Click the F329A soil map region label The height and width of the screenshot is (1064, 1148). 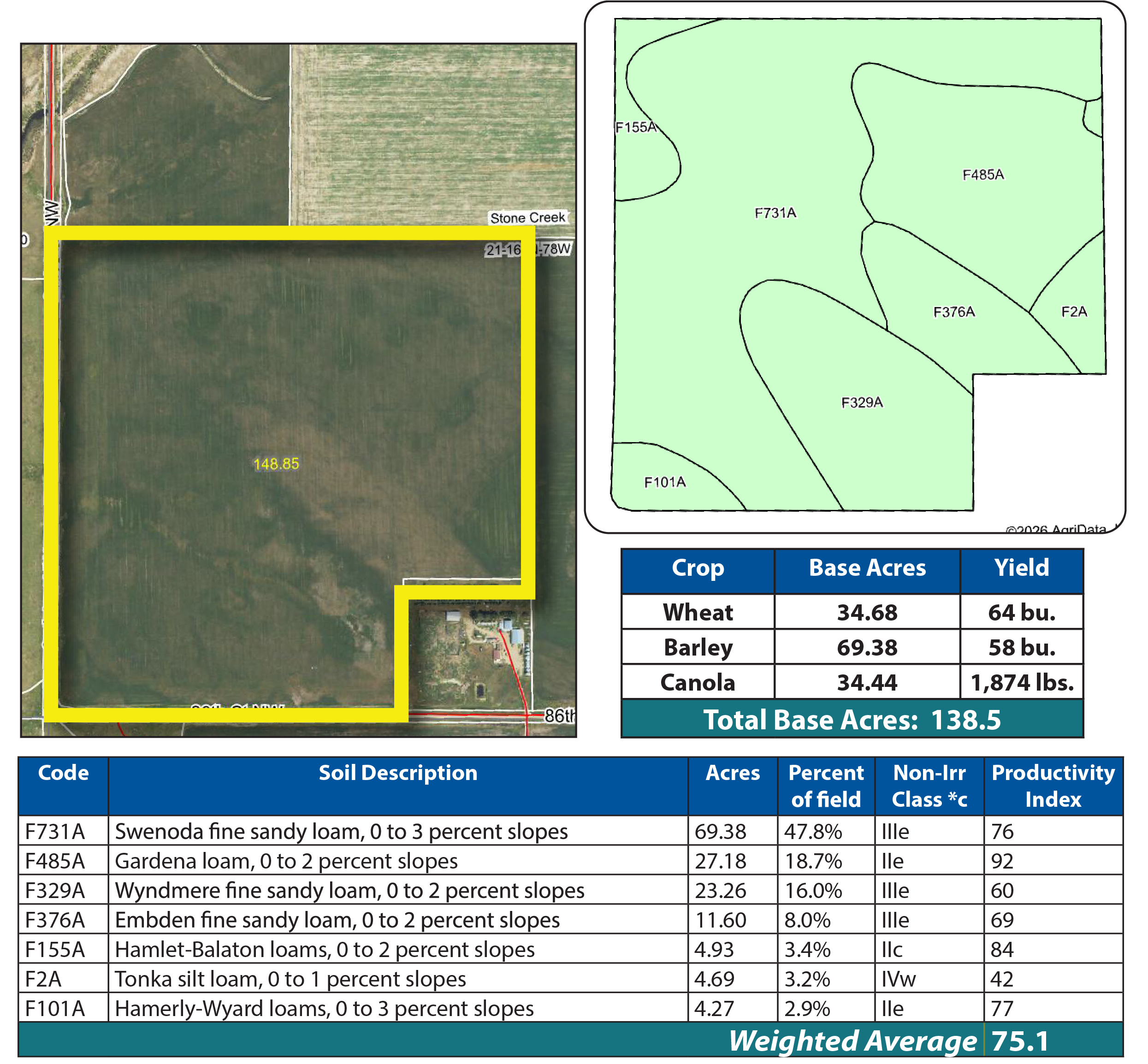pyautogui.click(x=861, y=402)
